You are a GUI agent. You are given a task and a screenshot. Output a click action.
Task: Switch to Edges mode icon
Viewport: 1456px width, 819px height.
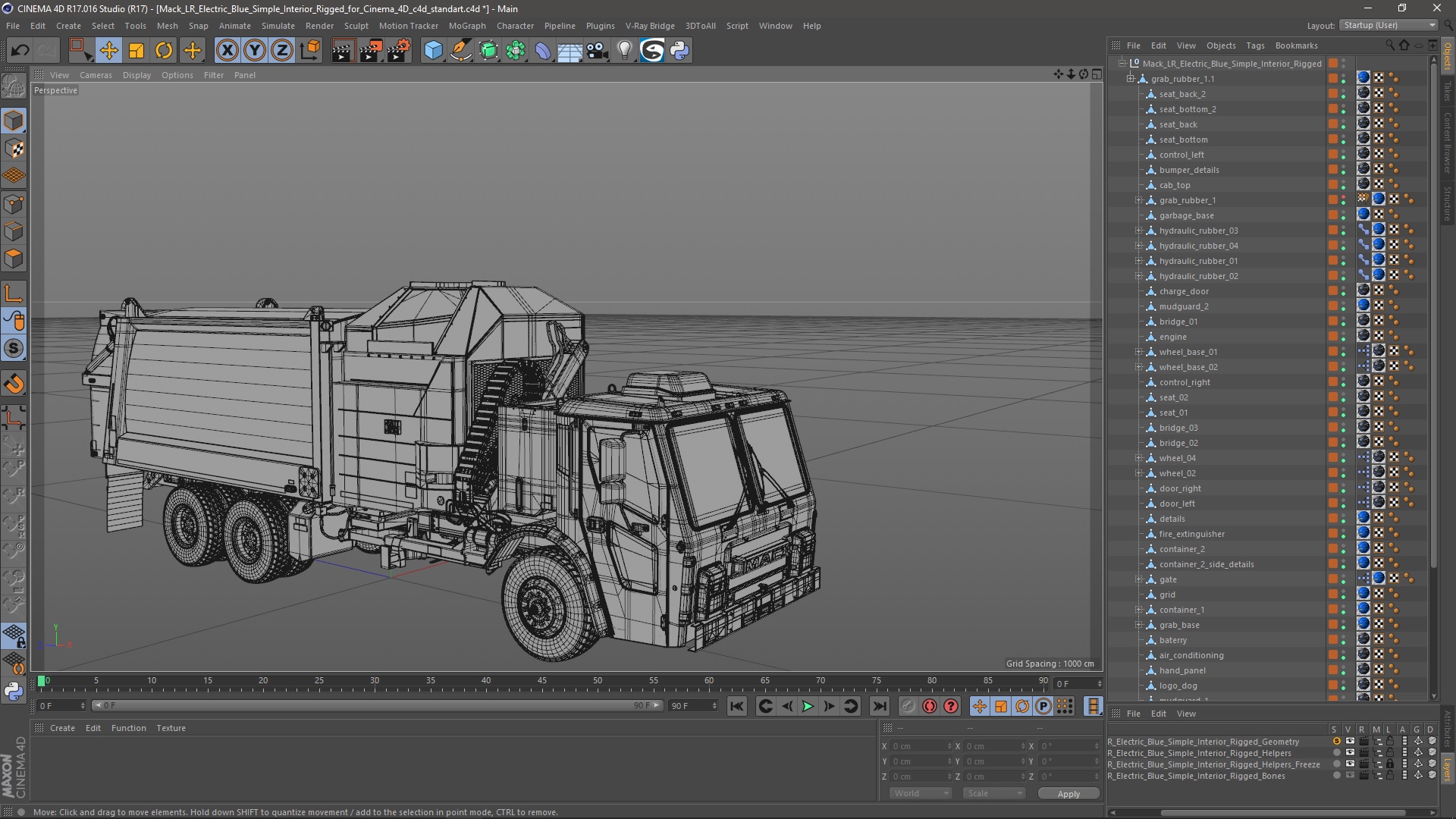click(14, 231)
